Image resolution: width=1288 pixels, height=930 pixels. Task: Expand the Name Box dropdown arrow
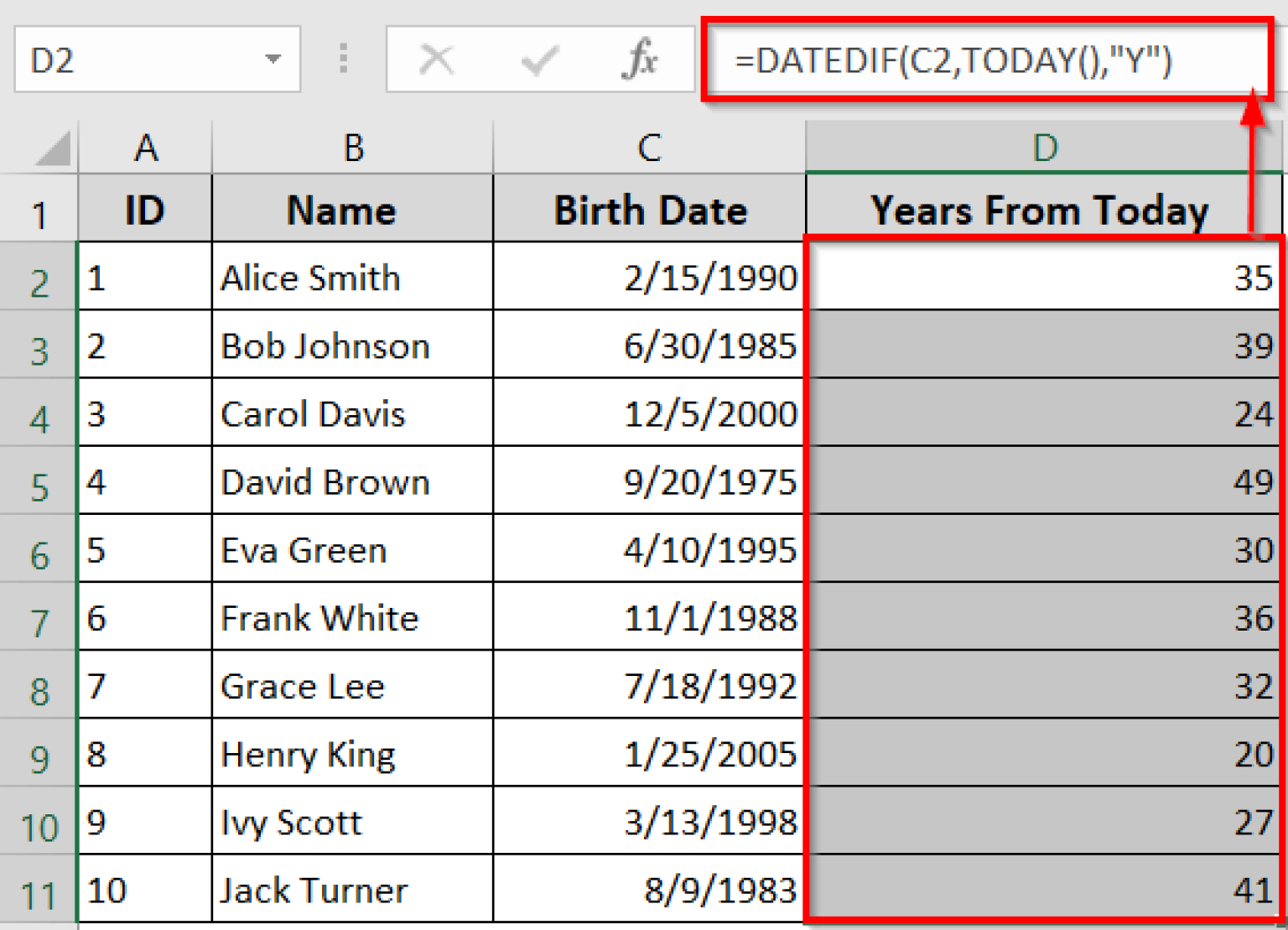273,60
